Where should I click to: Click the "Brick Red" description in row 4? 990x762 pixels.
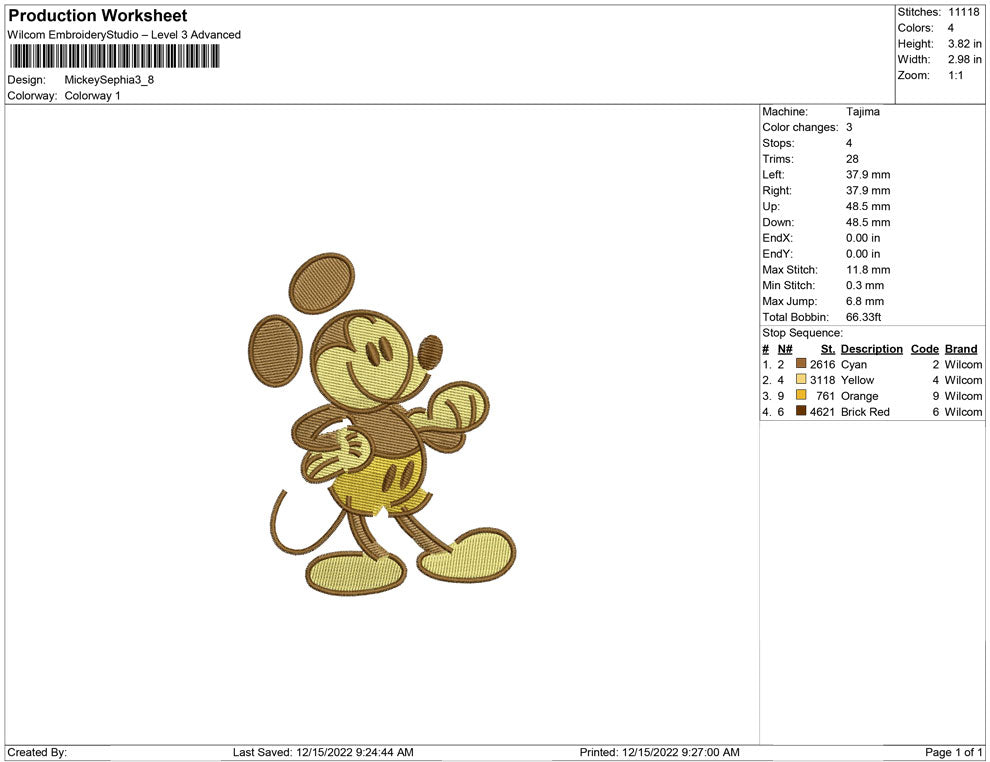[865, 412]
